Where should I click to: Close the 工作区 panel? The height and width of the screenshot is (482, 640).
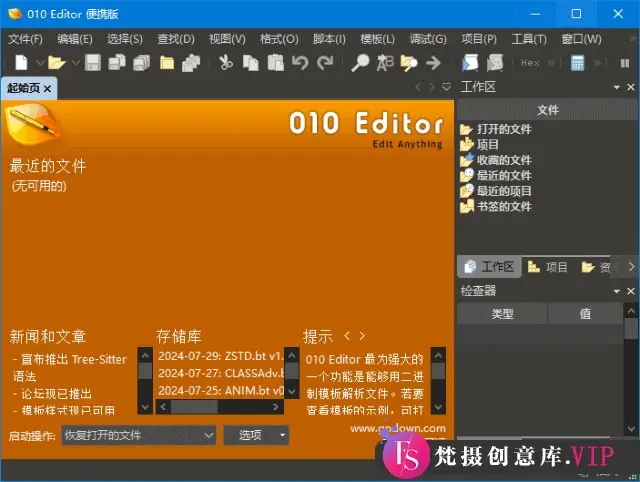[631, 87]
